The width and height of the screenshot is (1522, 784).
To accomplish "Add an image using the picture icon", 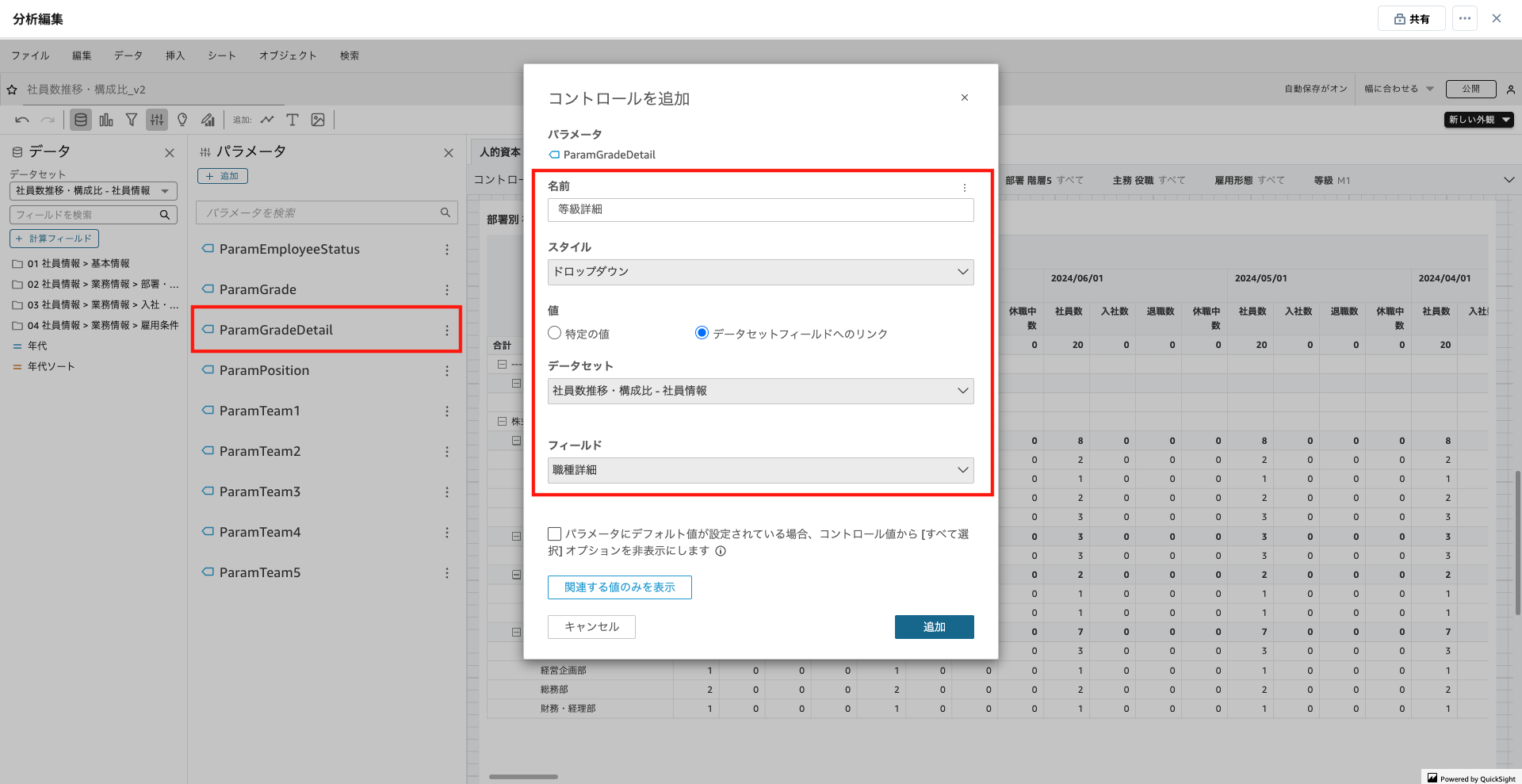I will (318, 120).
